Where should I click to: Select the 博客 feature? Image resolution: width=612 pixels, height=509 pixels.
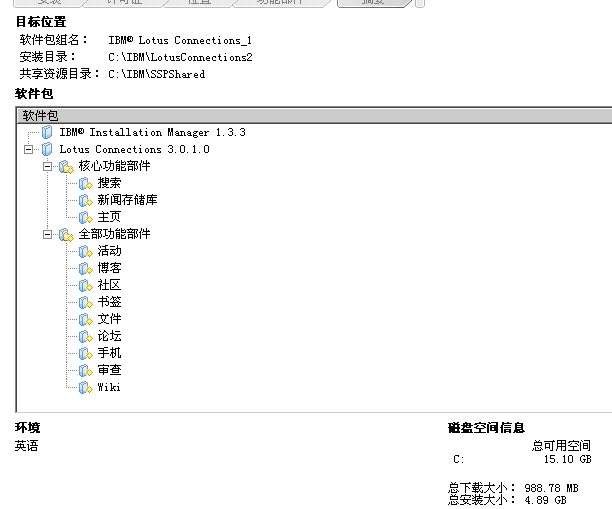point(109,268)
